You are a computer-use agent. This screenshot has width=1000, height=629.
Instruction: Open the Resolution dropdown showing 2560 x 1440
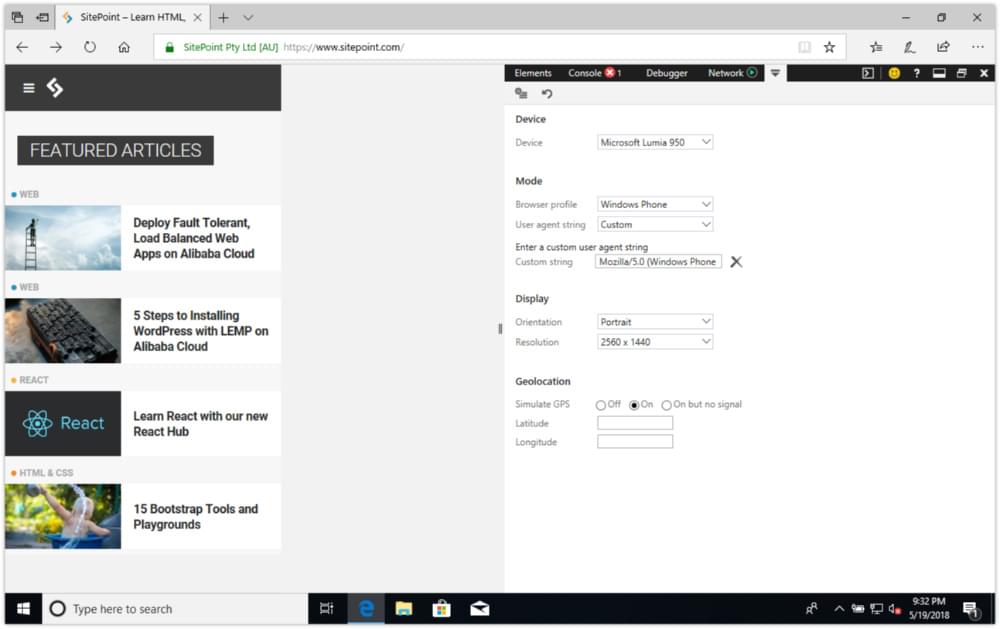coord(655,342)
